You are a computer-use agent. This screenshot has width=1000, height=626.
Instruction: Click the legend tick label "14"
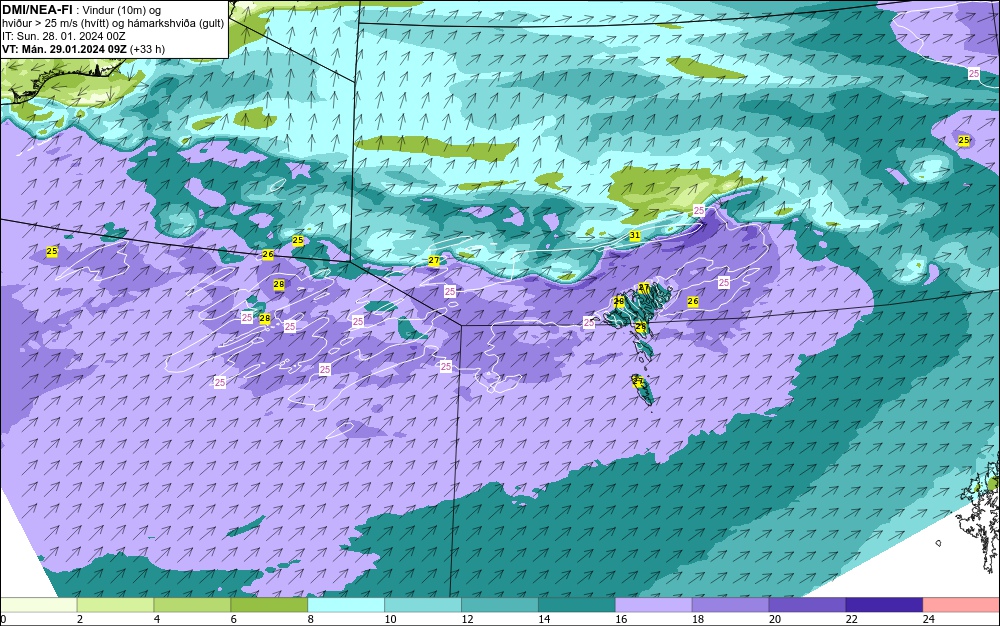pyautogui.click(x=544, y=619)
